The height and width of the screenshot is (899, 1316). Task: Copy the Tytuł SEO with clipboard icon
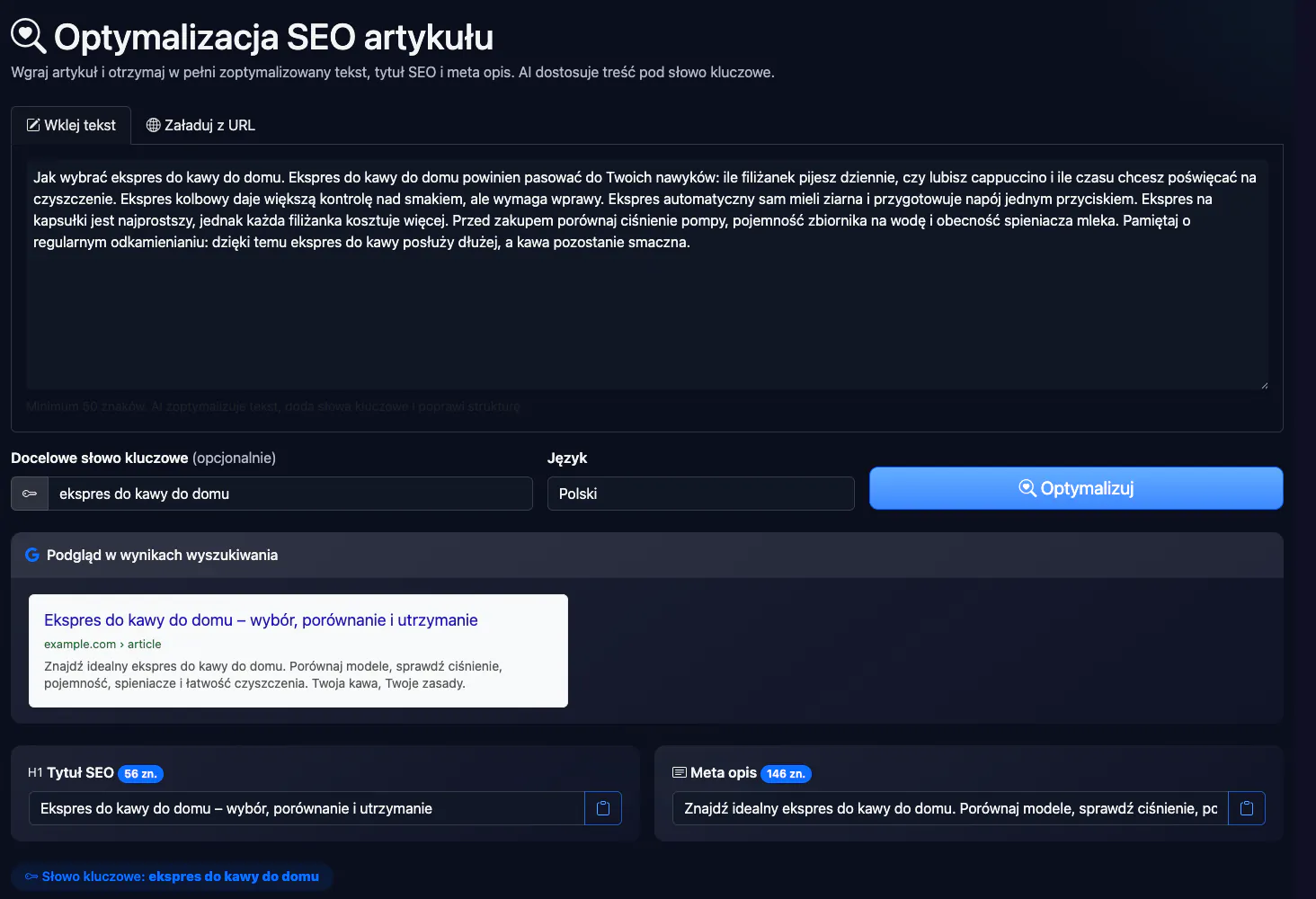pyautogui.click(x=603, y=808)
